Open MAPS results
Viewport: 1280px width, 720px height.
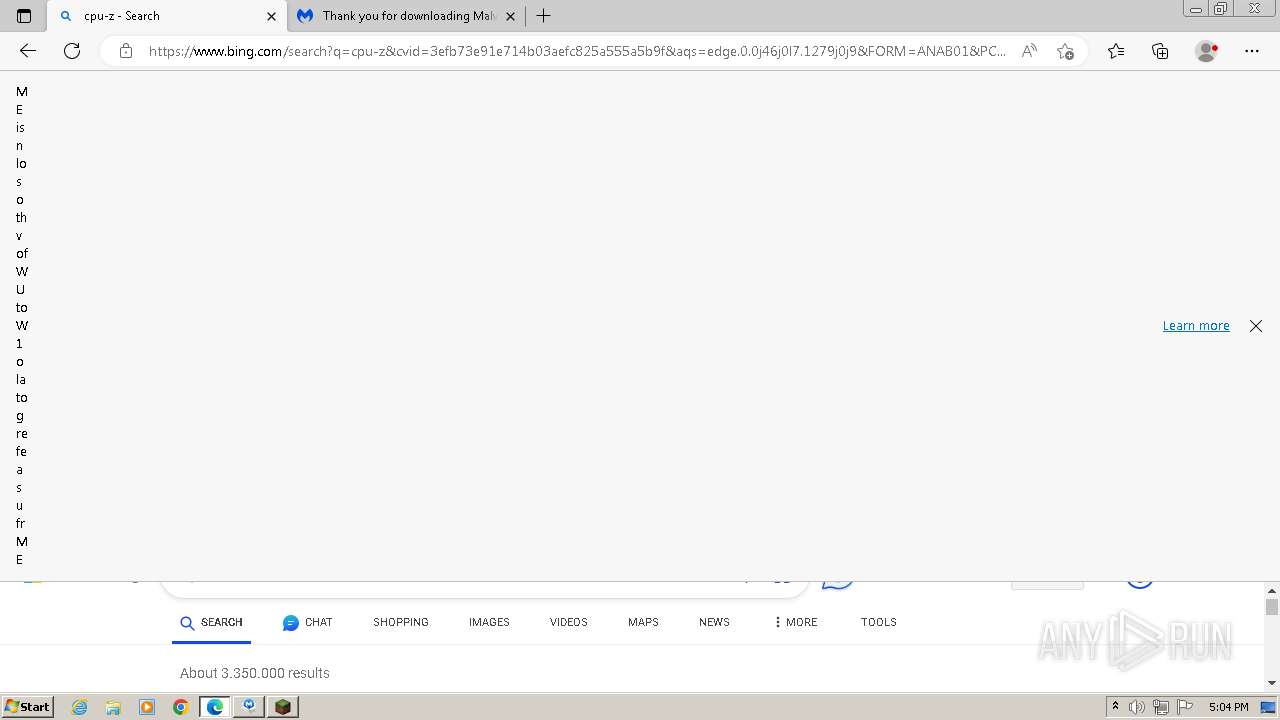[x=643, y=622]
